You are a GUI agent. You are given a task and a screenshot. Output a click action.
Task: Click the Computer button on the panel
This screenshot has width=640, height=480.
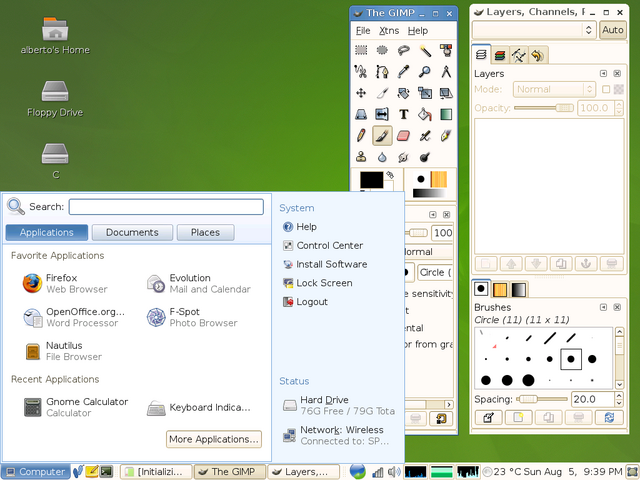(x=36, y=472)
